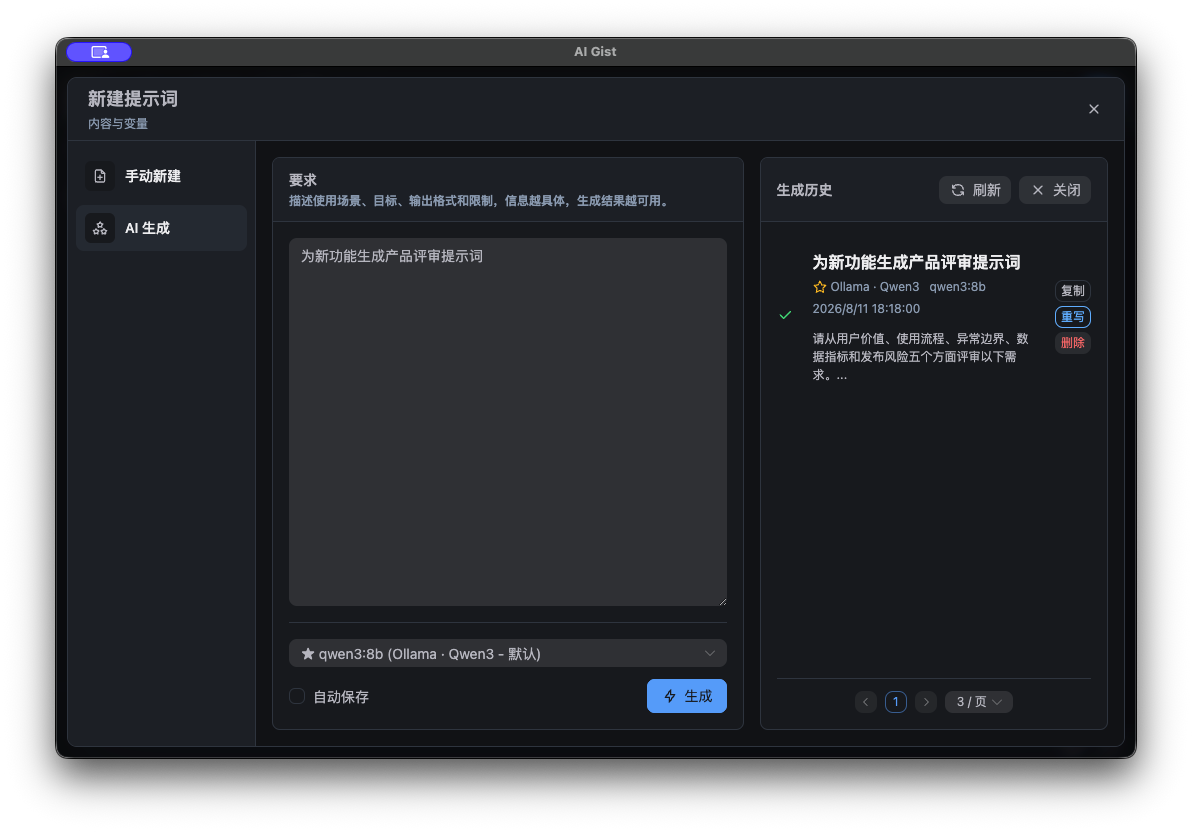The width and height of the screenshot is (1192, 832).
Task: Click the 手动新建 document-plus icon
Action: coord(100,176)
